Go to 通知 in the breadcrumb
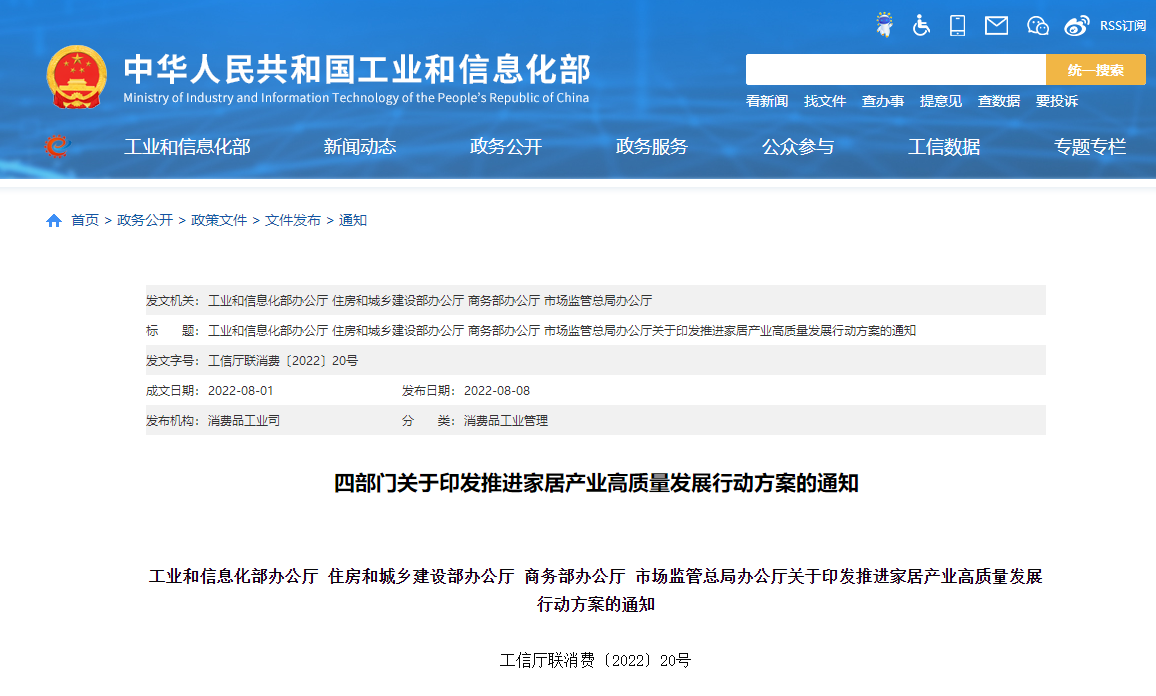Screen dimensions: 1156x696 point(352,220)
